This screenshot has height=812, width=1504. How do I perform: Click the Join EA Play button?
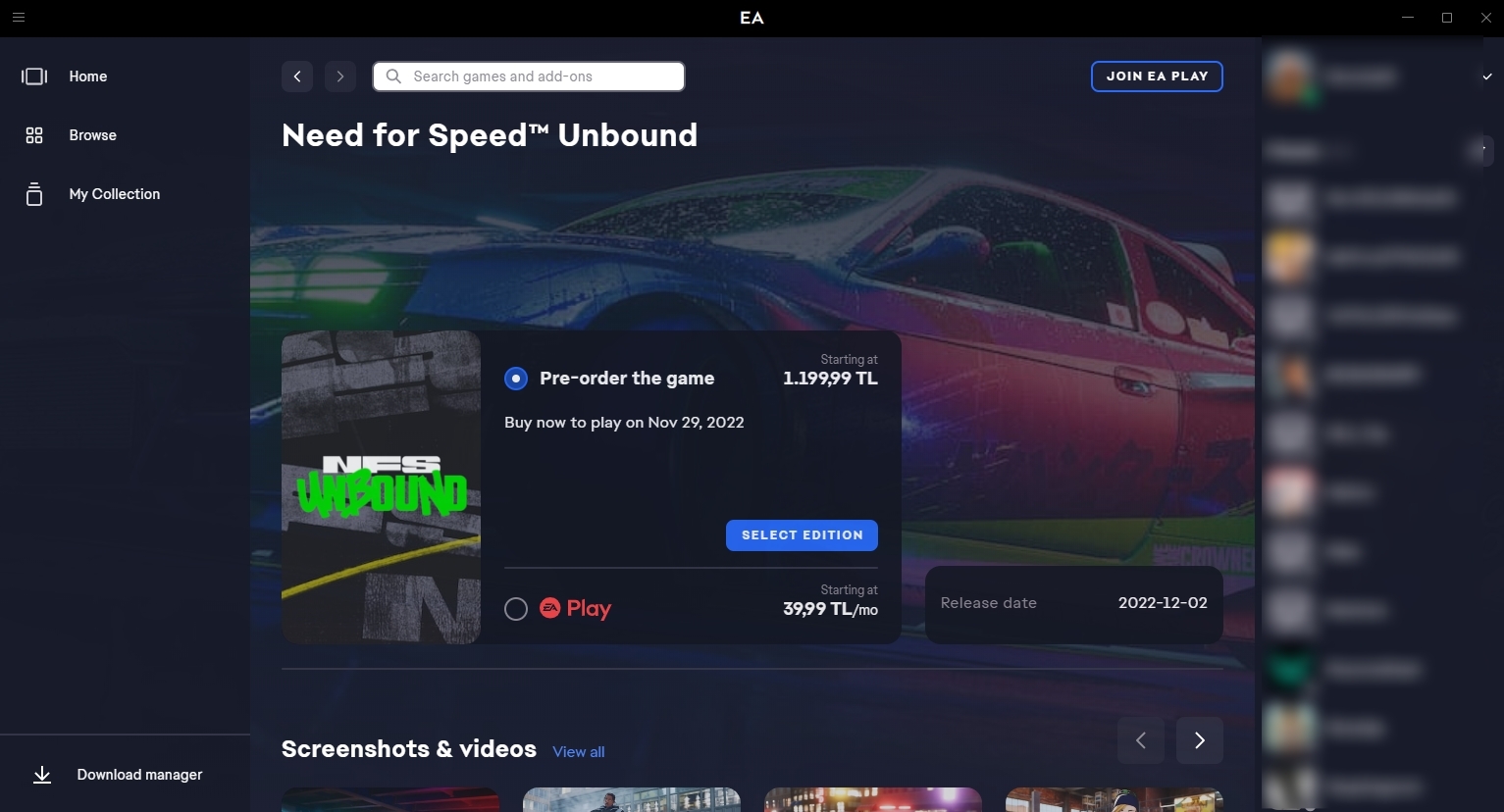(1157, 76)
